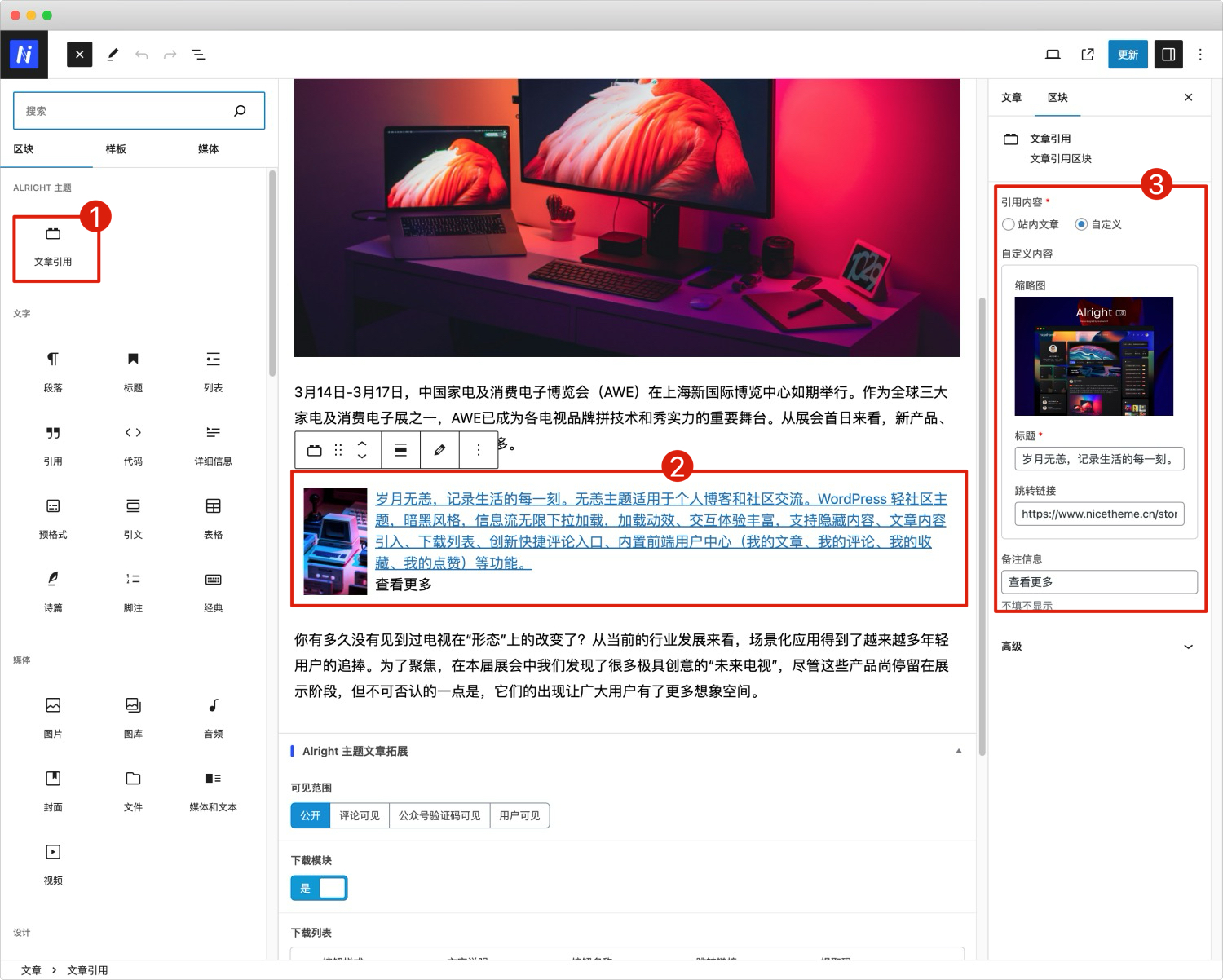The width and height of the screenshot is (1223, 980).
Task: Collapse the Alright 主题文章拓展 panel
Action: click(x=959, y=751)
